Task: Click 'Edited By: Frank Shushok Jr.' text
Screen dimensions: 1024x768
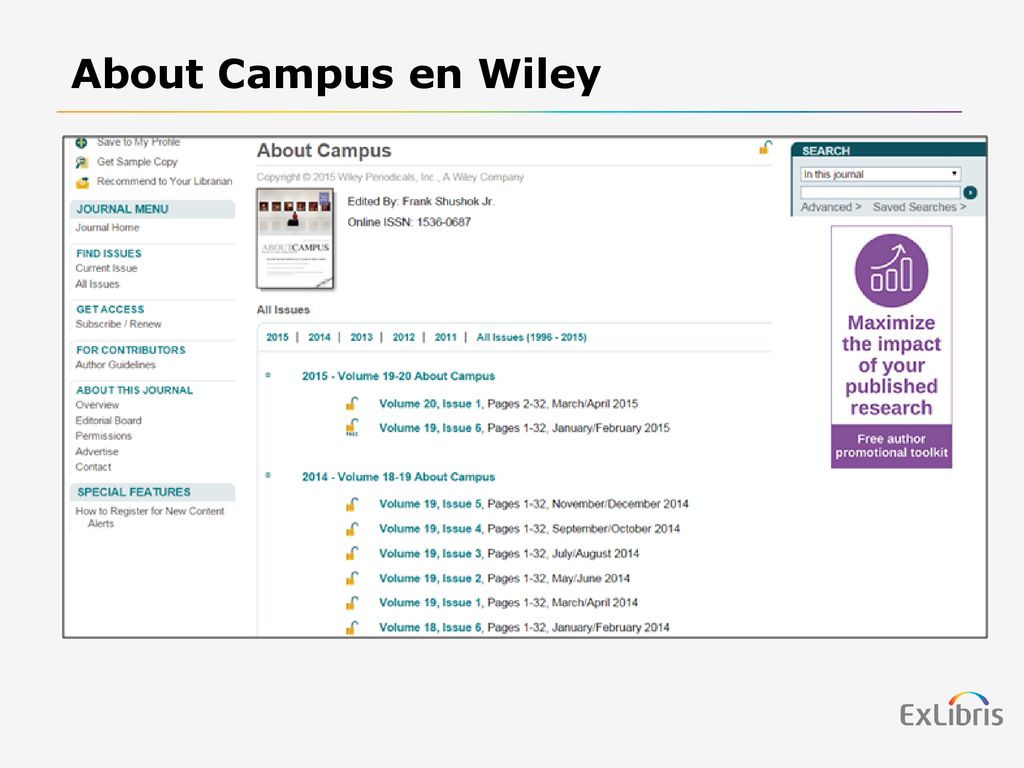Action: click(421, 201)
